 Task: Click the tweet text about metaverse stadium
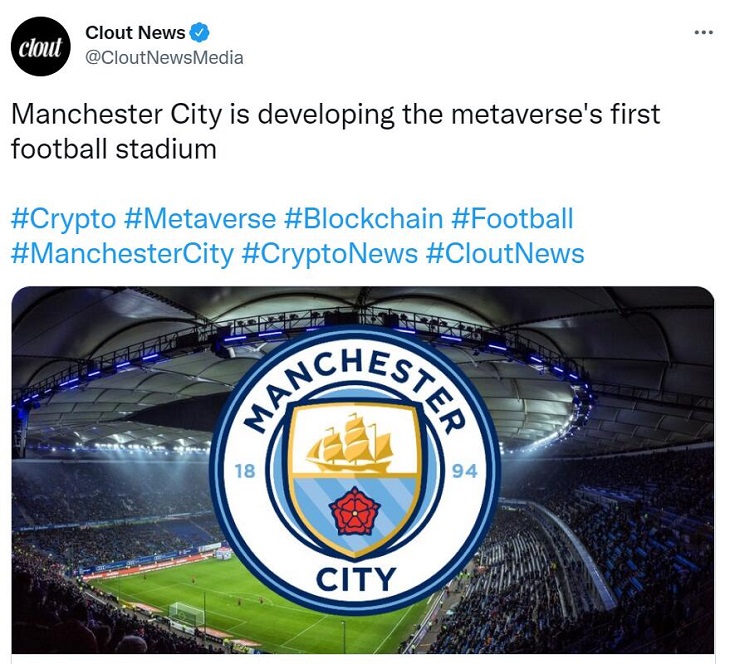[x=335, y=131]
